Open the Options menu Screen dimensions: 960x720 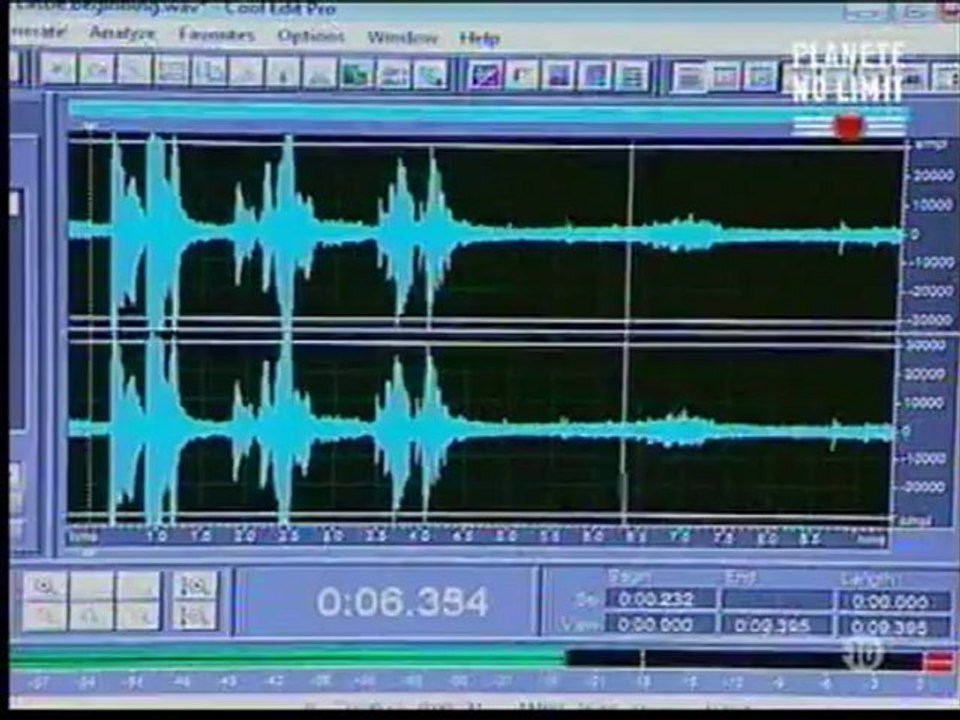(310, 36)
